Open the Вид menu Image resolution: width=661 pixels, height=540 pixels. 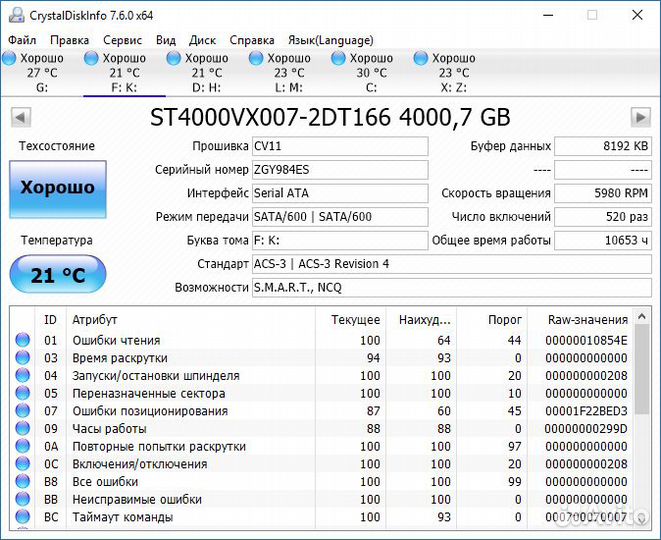166,40
